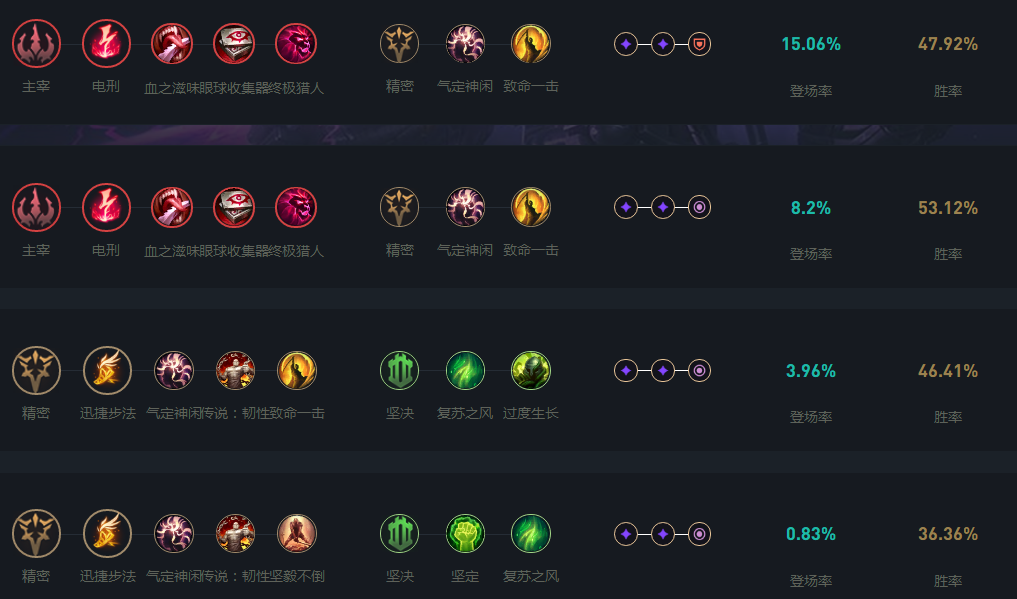This screenshot has width=1017, height=599.
Task: Select the 坚定 fist rune icon
Action: click(465, 534)
